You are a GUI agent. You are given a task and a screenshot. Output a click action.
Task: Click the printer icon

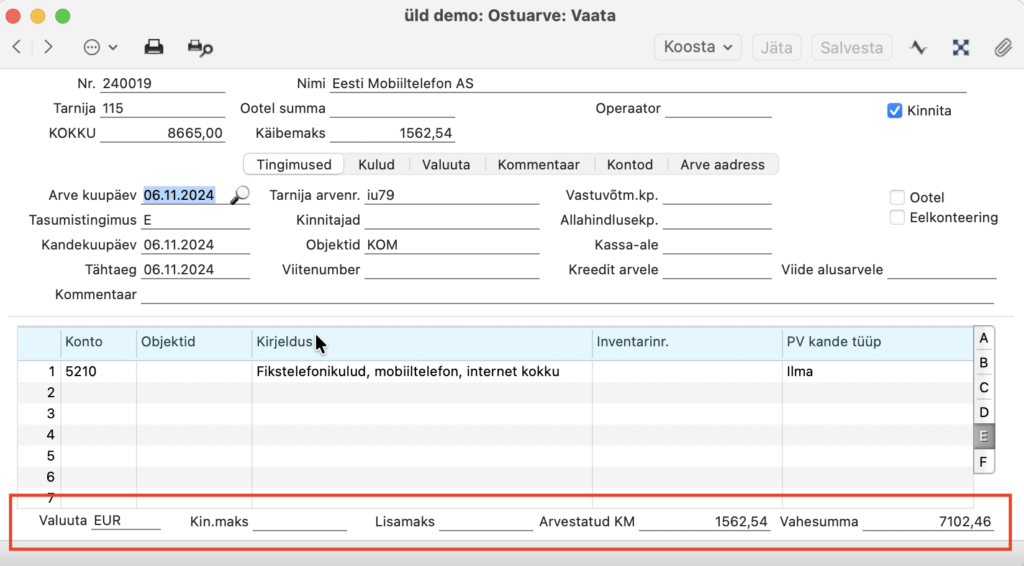tap(154, 47)
